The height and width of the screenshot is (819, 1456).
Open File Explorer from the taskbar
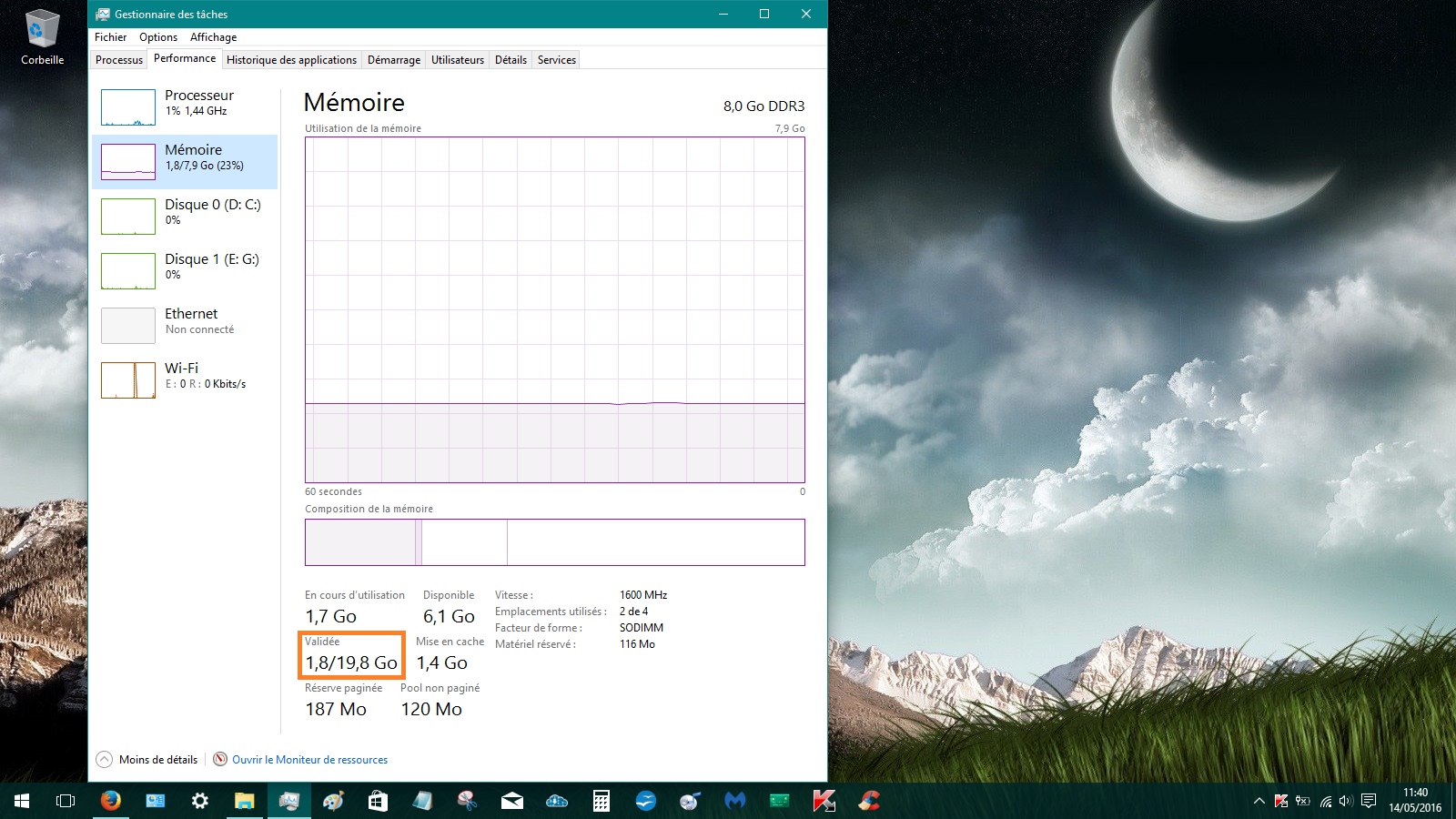[x=244, y=801]
